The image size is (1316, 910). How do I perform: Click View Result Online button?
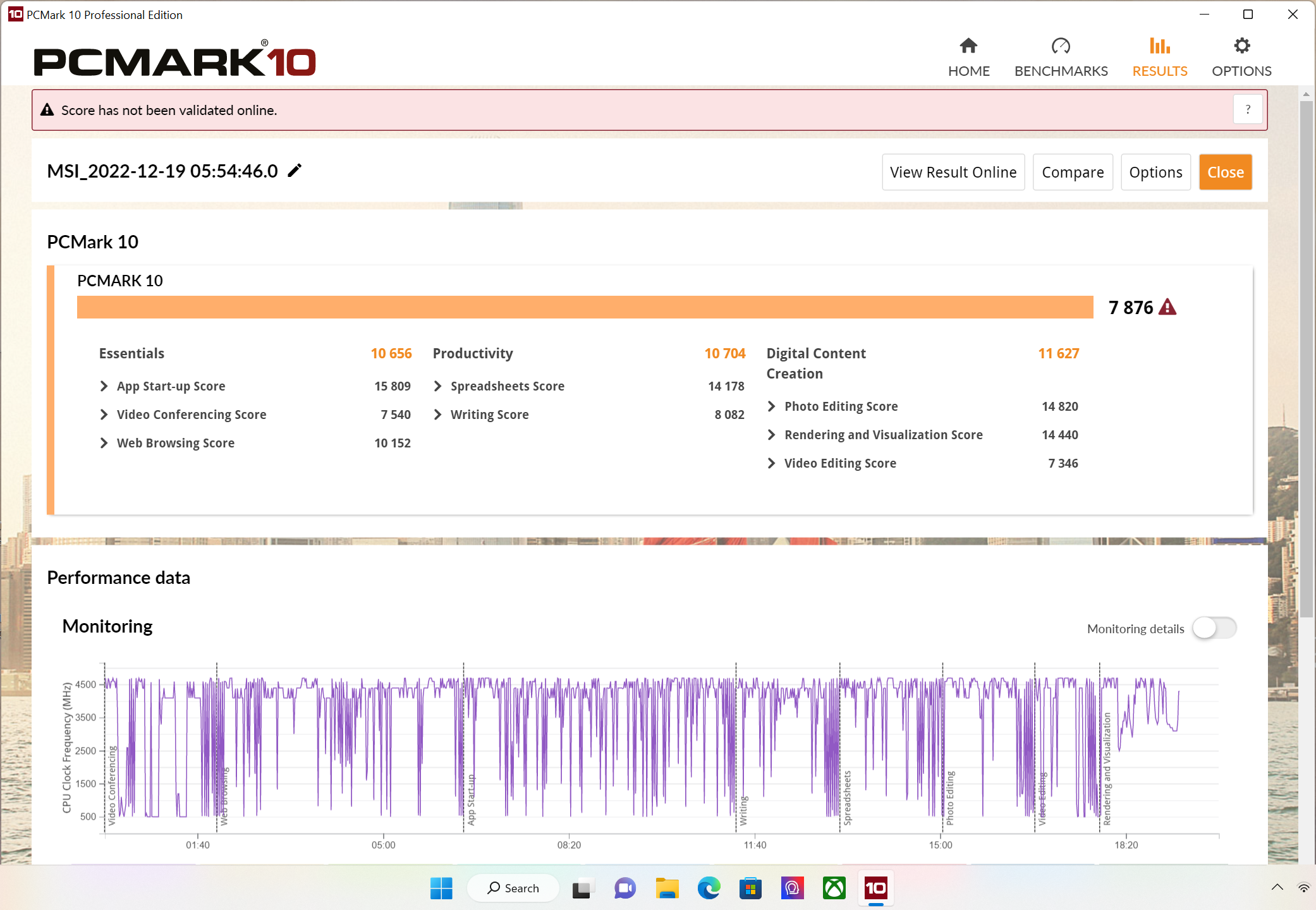click(953, 172)
